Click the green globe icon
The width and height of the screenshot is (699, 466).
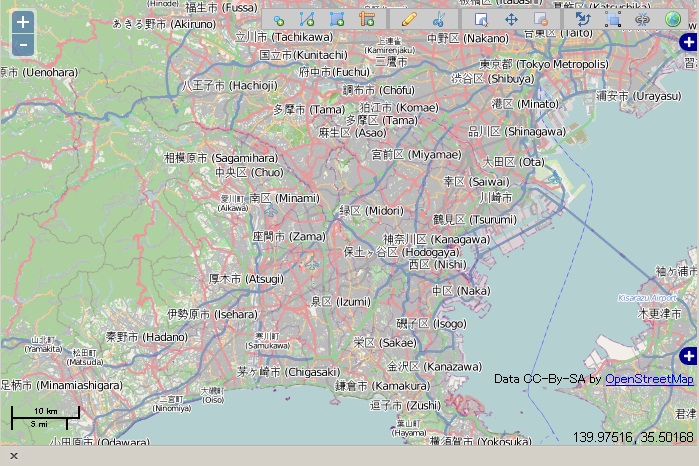point(672,19)
